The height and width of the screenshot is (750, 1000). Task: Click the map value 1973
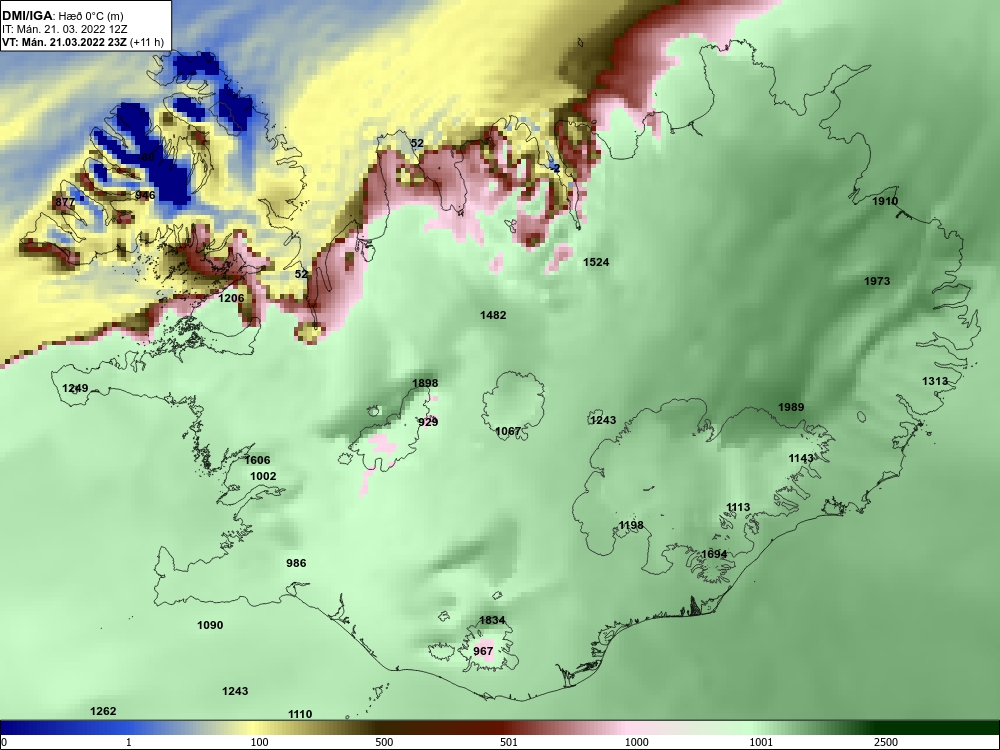click(877, 281)
